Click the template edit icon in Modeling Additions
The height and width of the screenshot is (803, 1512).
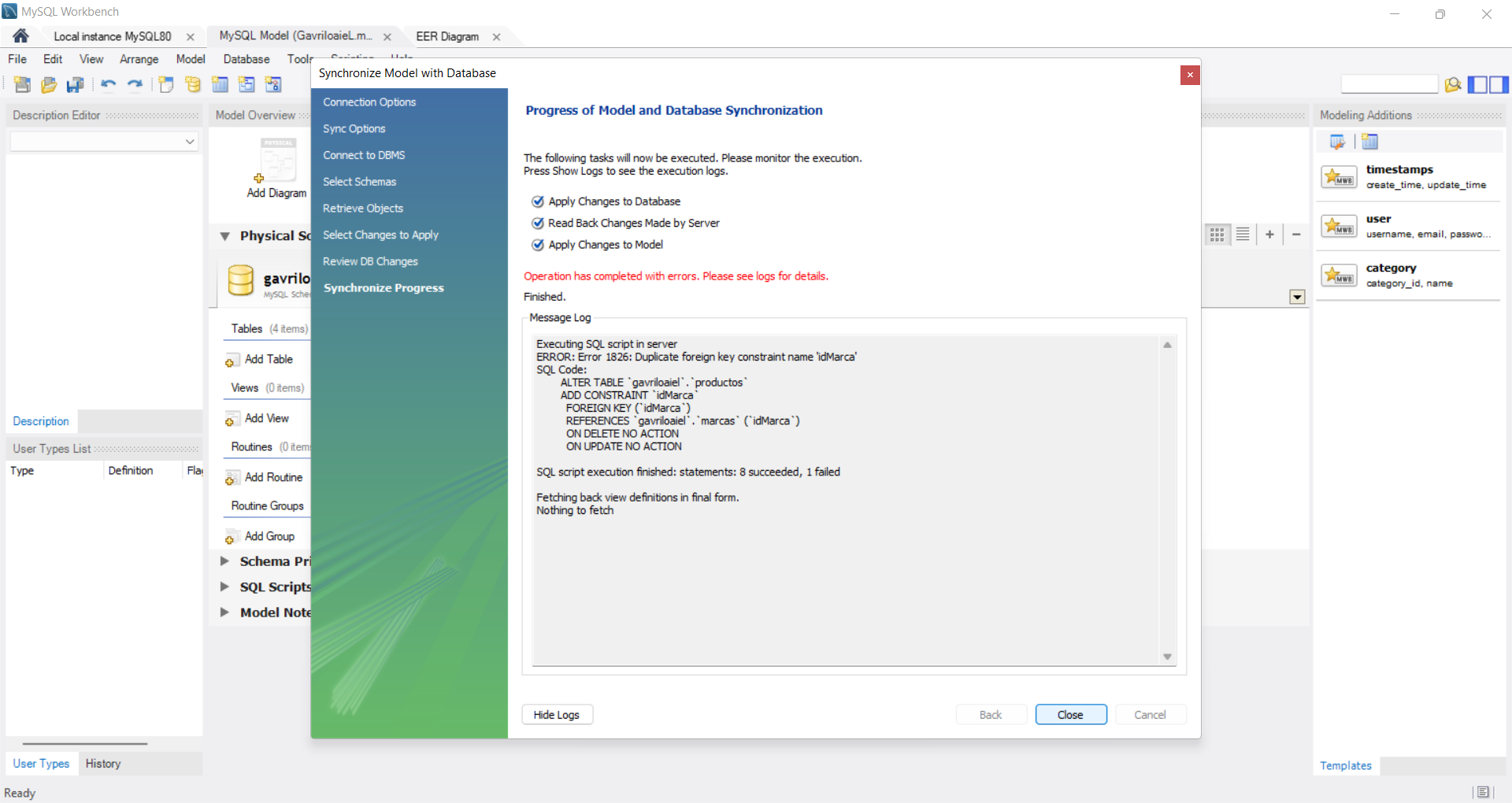pyautogui.click(x=1337, y=142)
